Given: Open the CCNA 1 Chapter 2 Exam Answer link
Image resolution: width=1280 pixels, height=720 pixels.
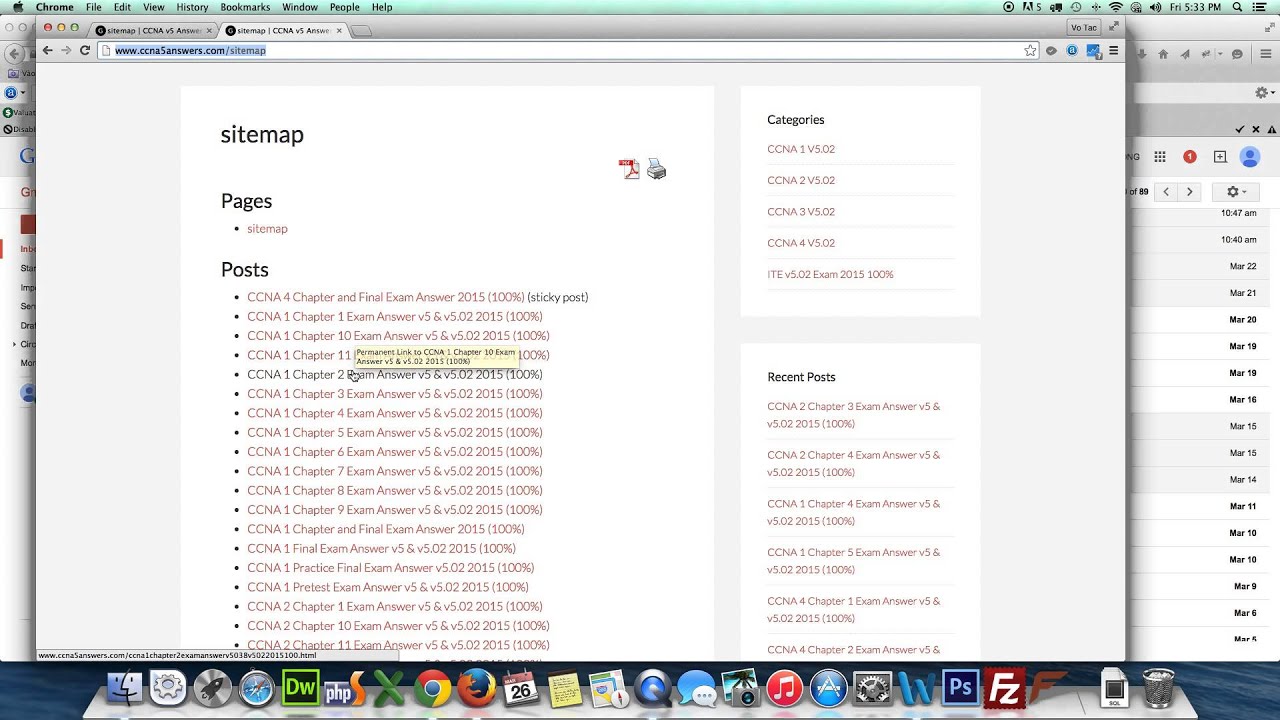Looking at the screenshot, I should 394,374.
